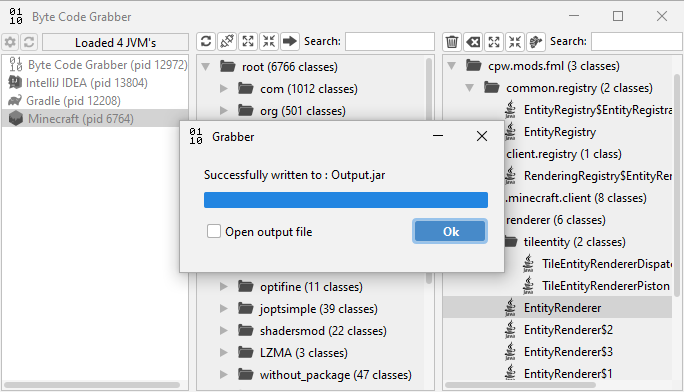Expand the shadersmod (22 classes) folder
Image resolution: width=684 pixels, height=392 pixels.
pyautogui.click(x=224, y=331)
